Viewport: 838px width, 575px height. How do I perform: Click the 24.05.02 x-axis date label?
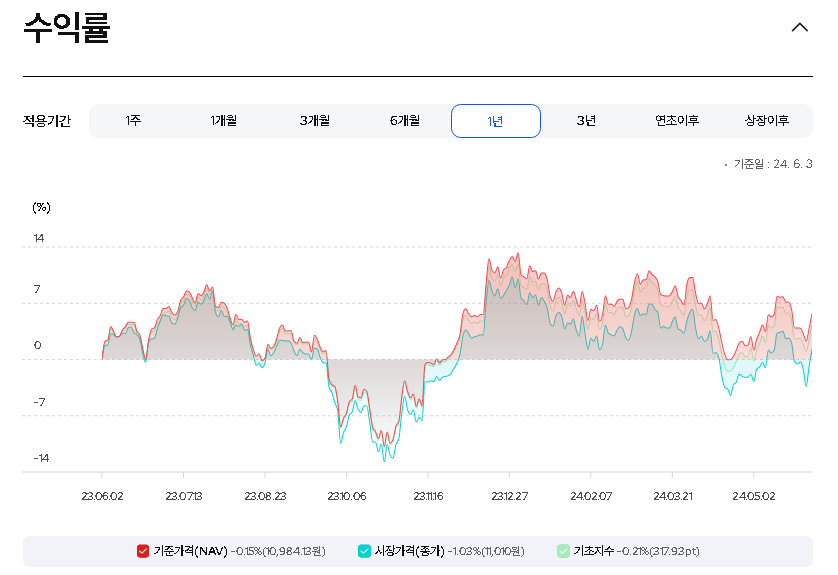[754, 496]
